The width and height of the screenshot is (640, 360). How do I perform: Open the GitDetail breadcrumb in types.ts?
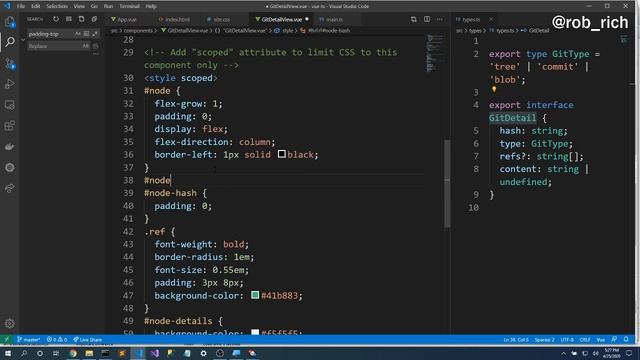[539, 31]
